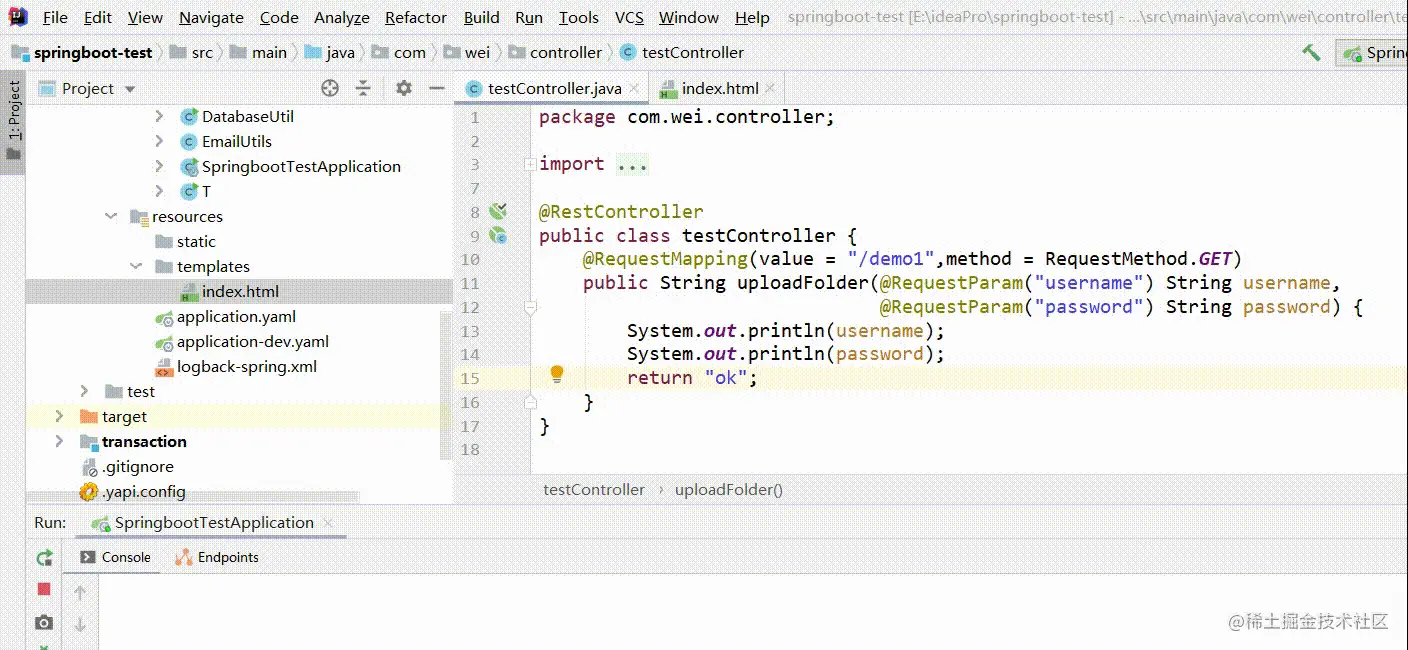Unfold the collapsed import block on line 3
Screen dimensions: 1408x650
(x=530, y=164)
